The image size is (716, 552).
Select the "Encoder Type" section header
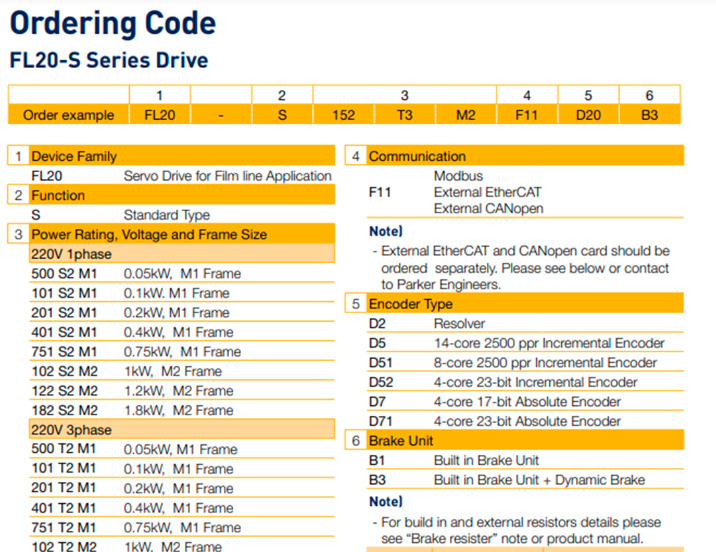411,303
